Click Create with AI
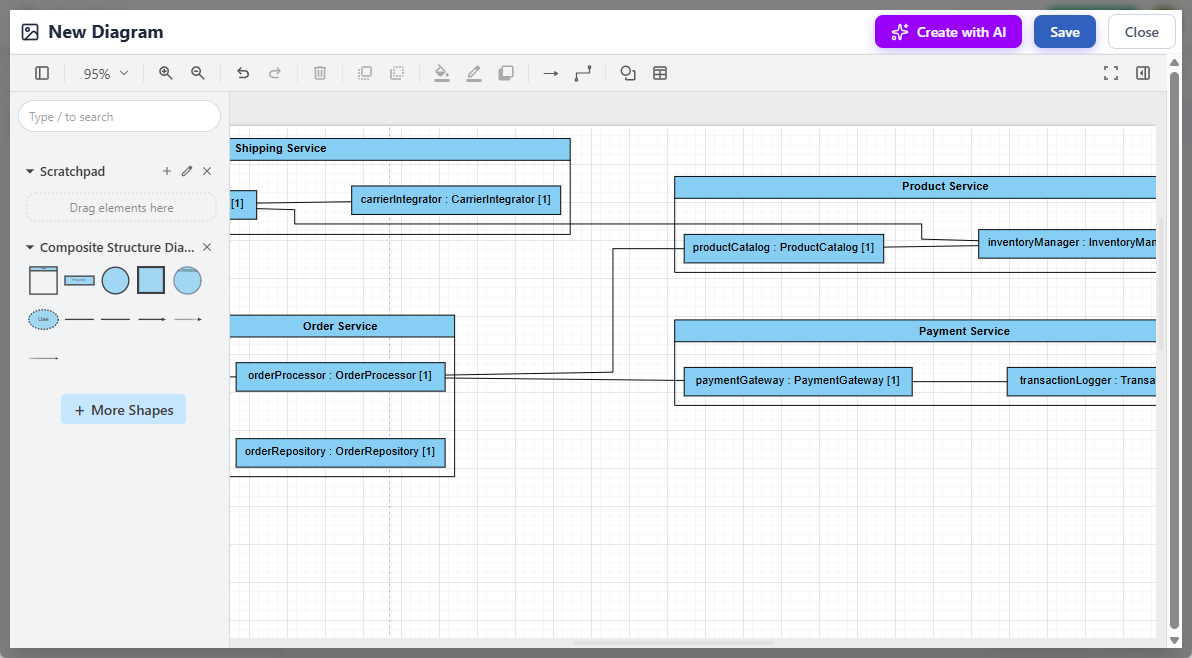1192x658 pixels. pyautogui.click(x=947, y=31)
